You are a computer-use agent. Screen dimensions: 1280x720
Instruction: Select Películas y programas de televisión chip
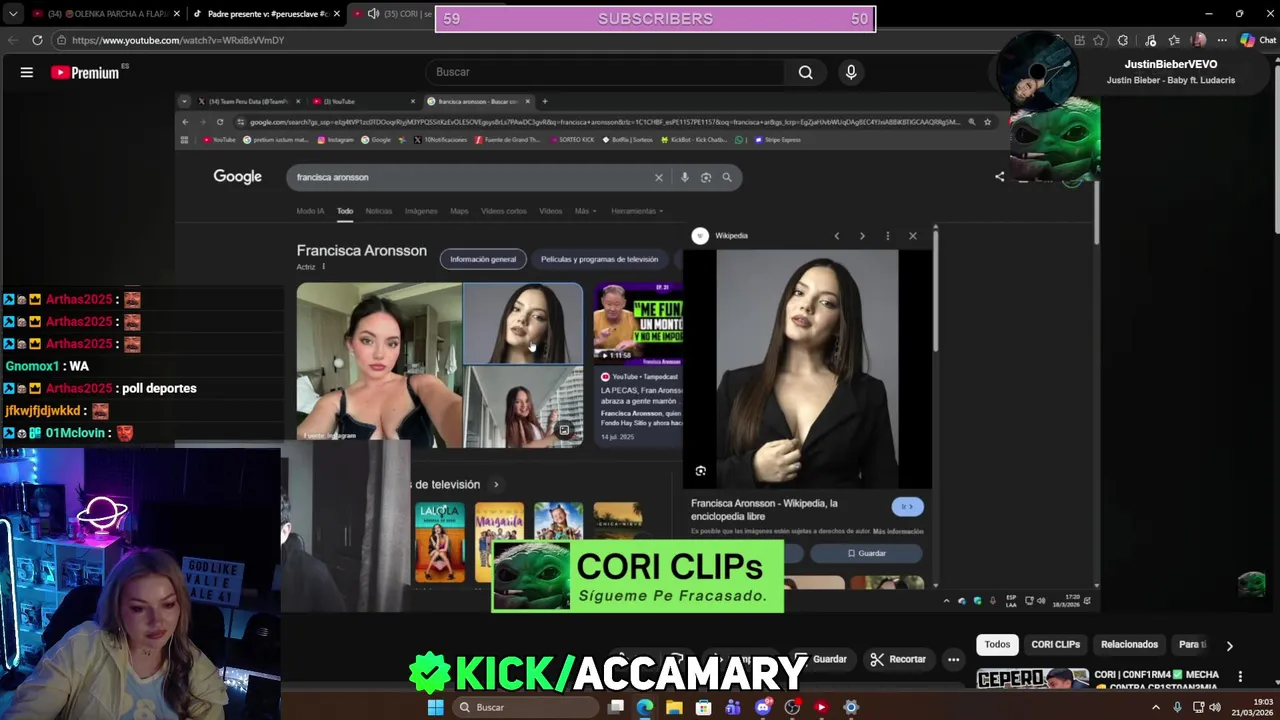click(599, 259)
